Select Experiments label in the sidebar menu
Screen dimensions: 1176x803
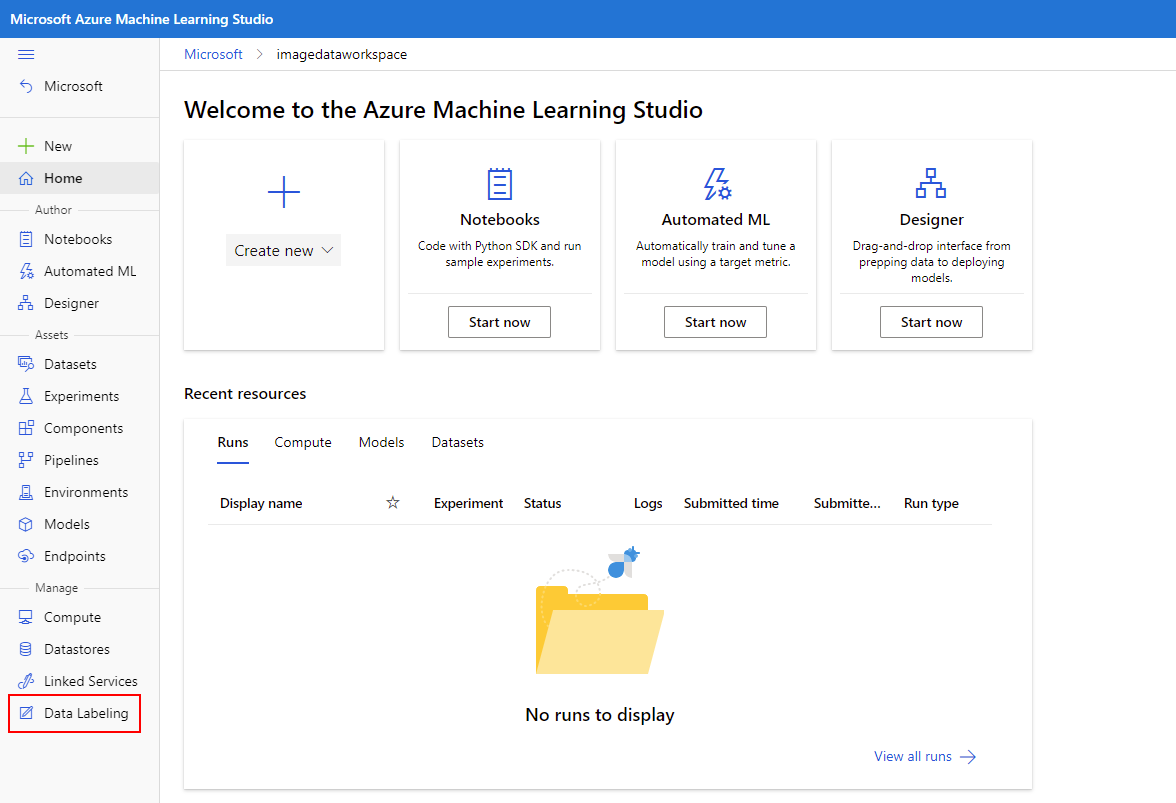click(x=81, y=396)
